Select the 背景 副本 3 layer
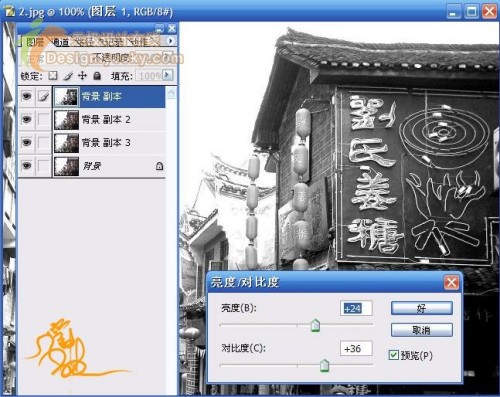Image resolution: width=500 pixels, height=397 pixels. pyautogui.click(x=109, y=143)
